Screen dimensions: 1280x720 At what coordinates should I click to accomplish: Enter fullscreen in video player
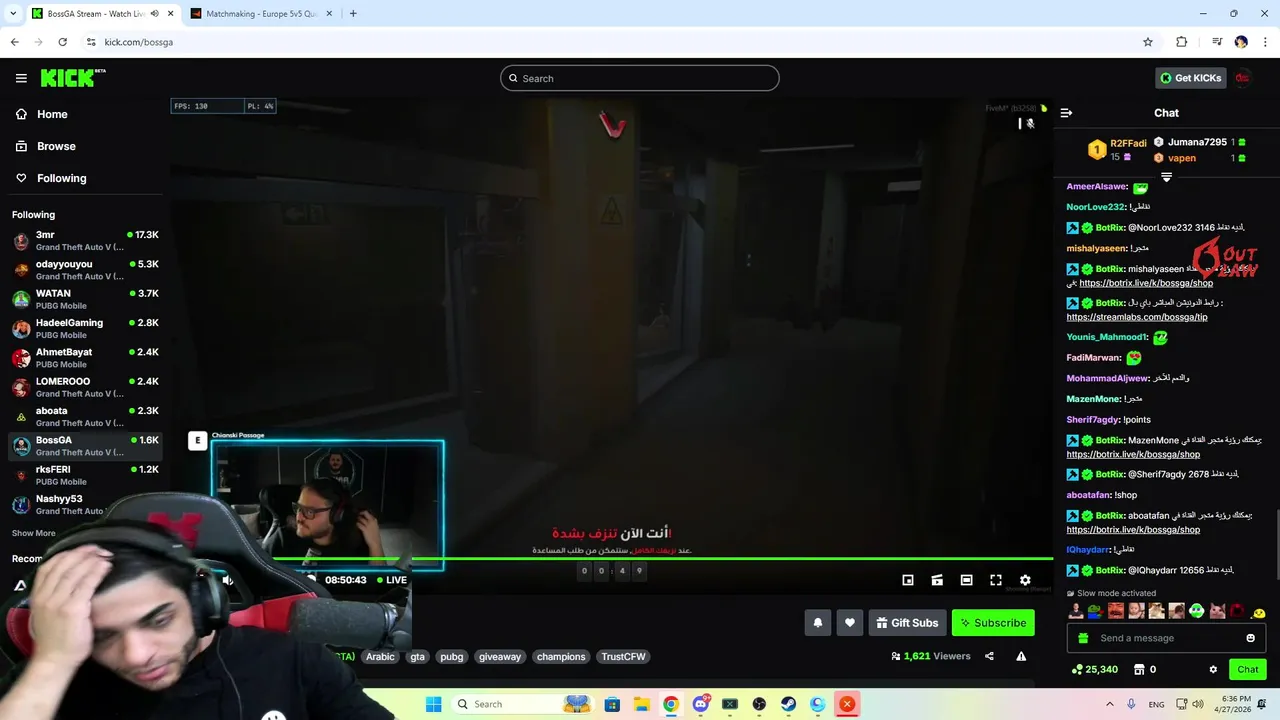coord(996,580)
